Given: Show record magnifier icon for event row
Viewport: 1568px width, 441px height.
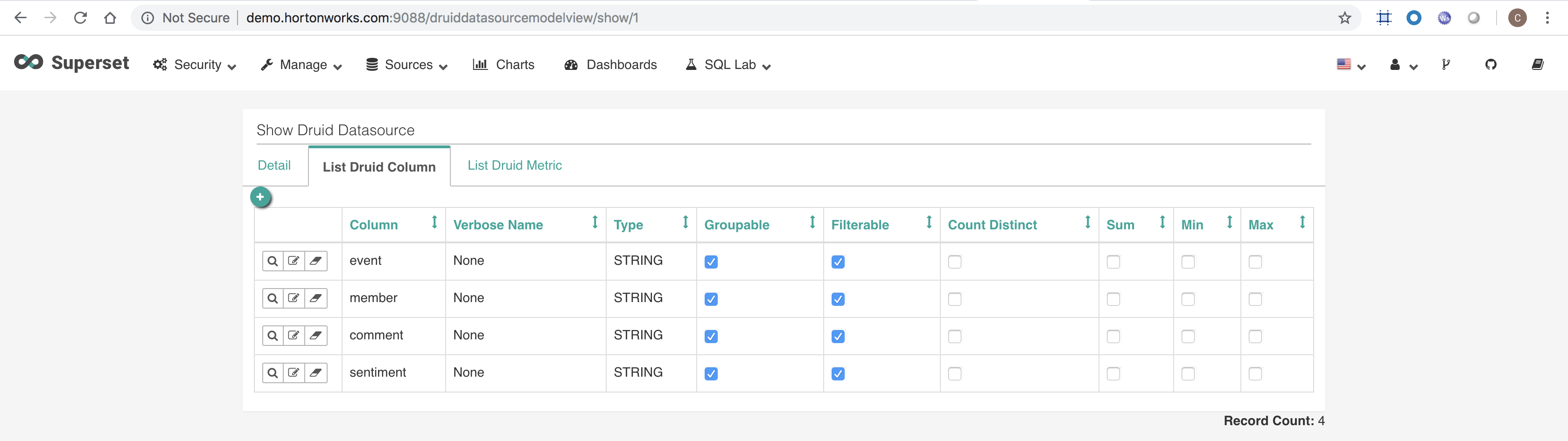Looking at the screenshot, I should click(273, 261).
